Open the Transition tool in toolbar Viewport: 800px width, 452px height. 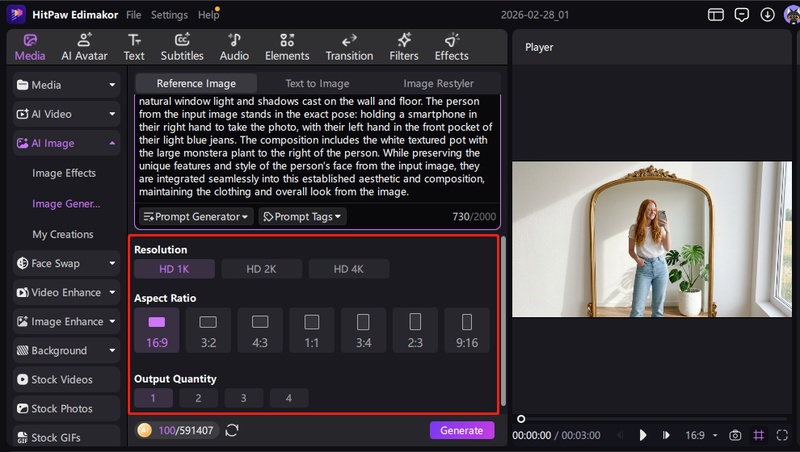pos(349,46)
